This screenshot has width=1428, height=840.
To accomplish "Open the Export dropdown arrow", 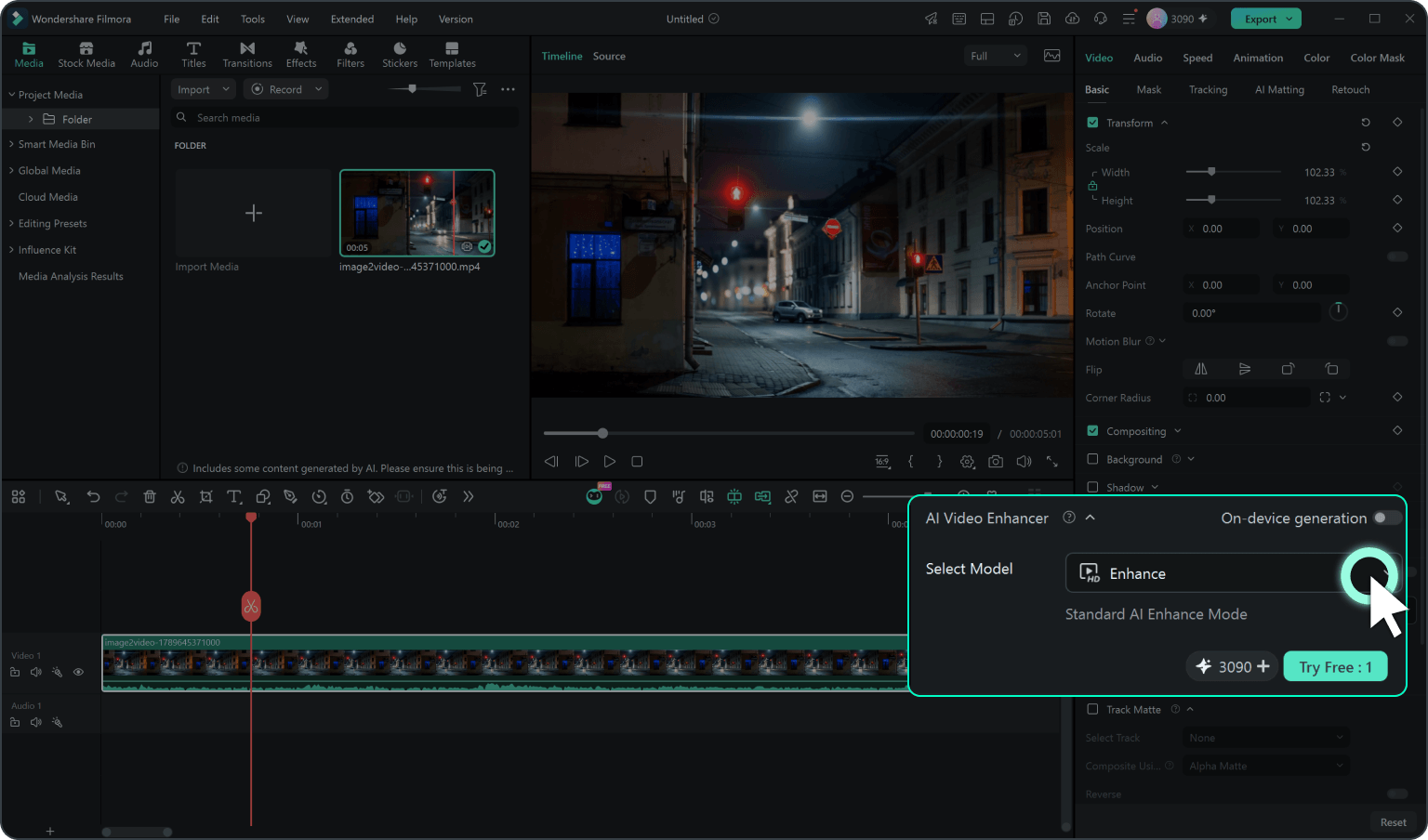I will coord(1289,19).
